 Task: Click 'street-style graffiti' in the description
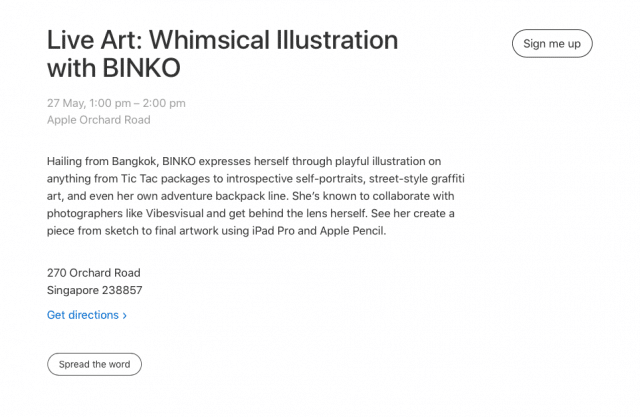tap(417, 179)
